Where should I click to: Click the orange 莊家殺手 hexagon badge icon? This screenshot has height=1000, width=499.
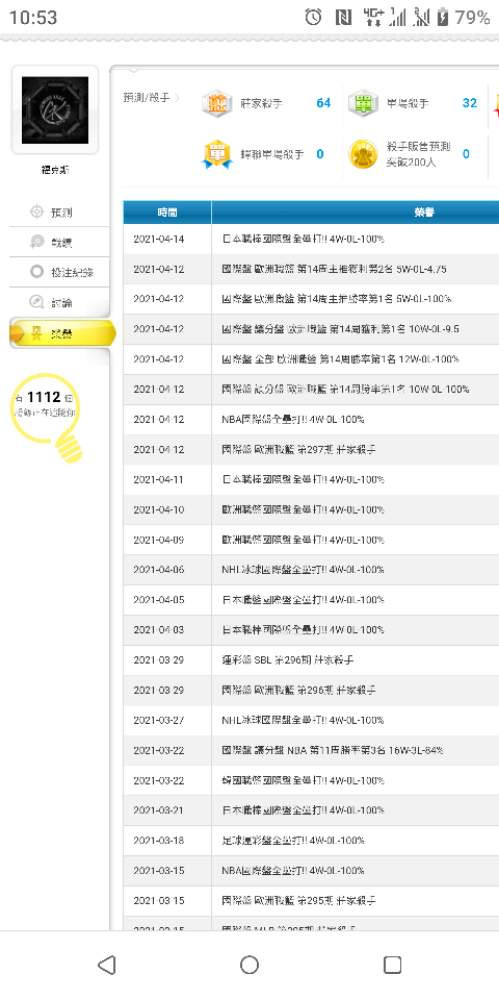217,103
